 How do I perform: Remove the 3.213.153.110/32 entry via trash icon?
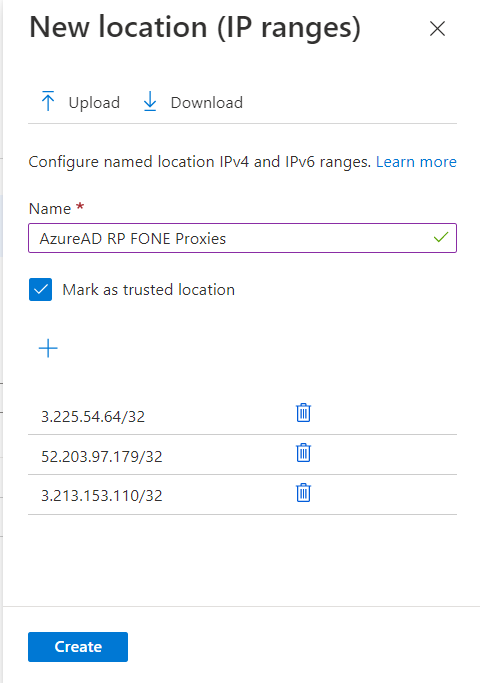click(304, 493)
